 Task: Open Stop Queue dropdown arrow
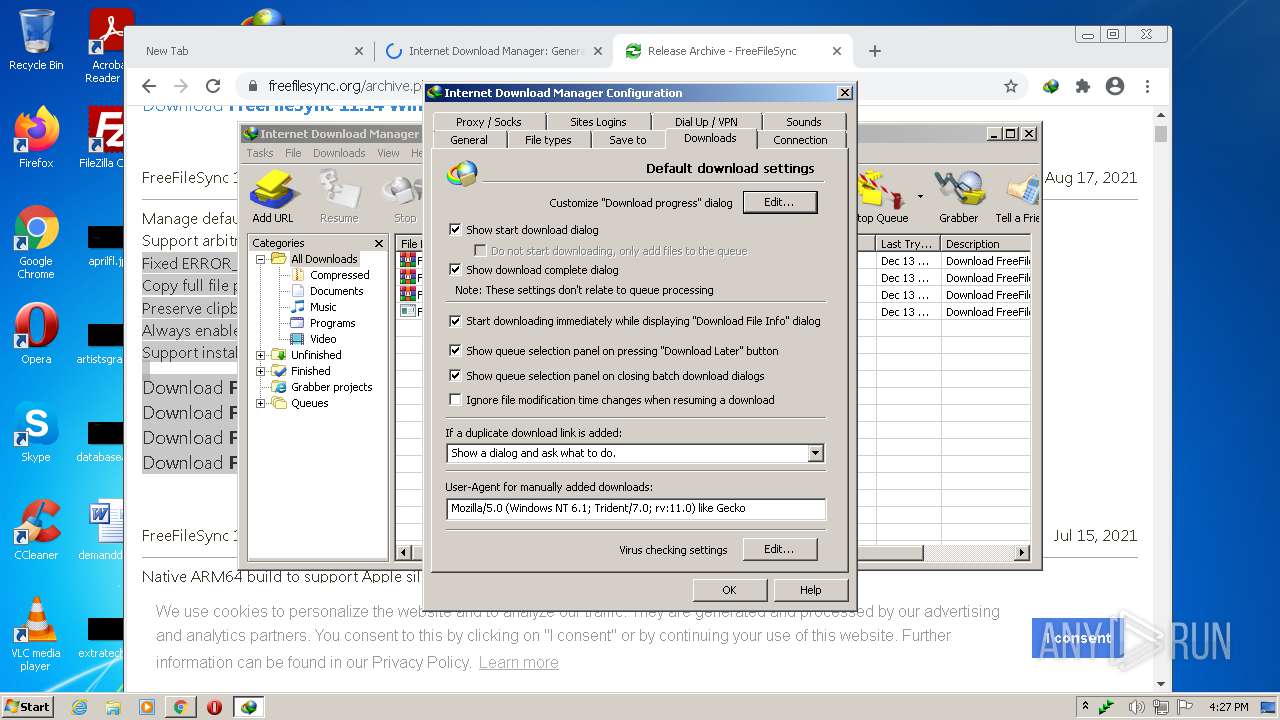click(919, 196)
